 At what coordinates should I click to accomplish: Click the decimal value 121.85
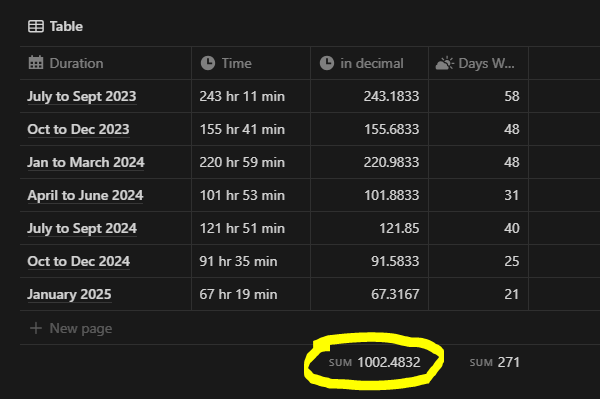coord(399,228)
